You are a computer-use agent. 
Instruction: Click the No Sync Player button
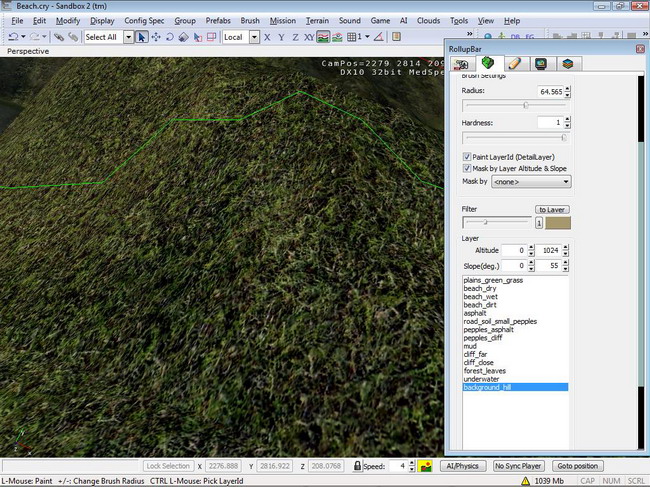point(518,466)
